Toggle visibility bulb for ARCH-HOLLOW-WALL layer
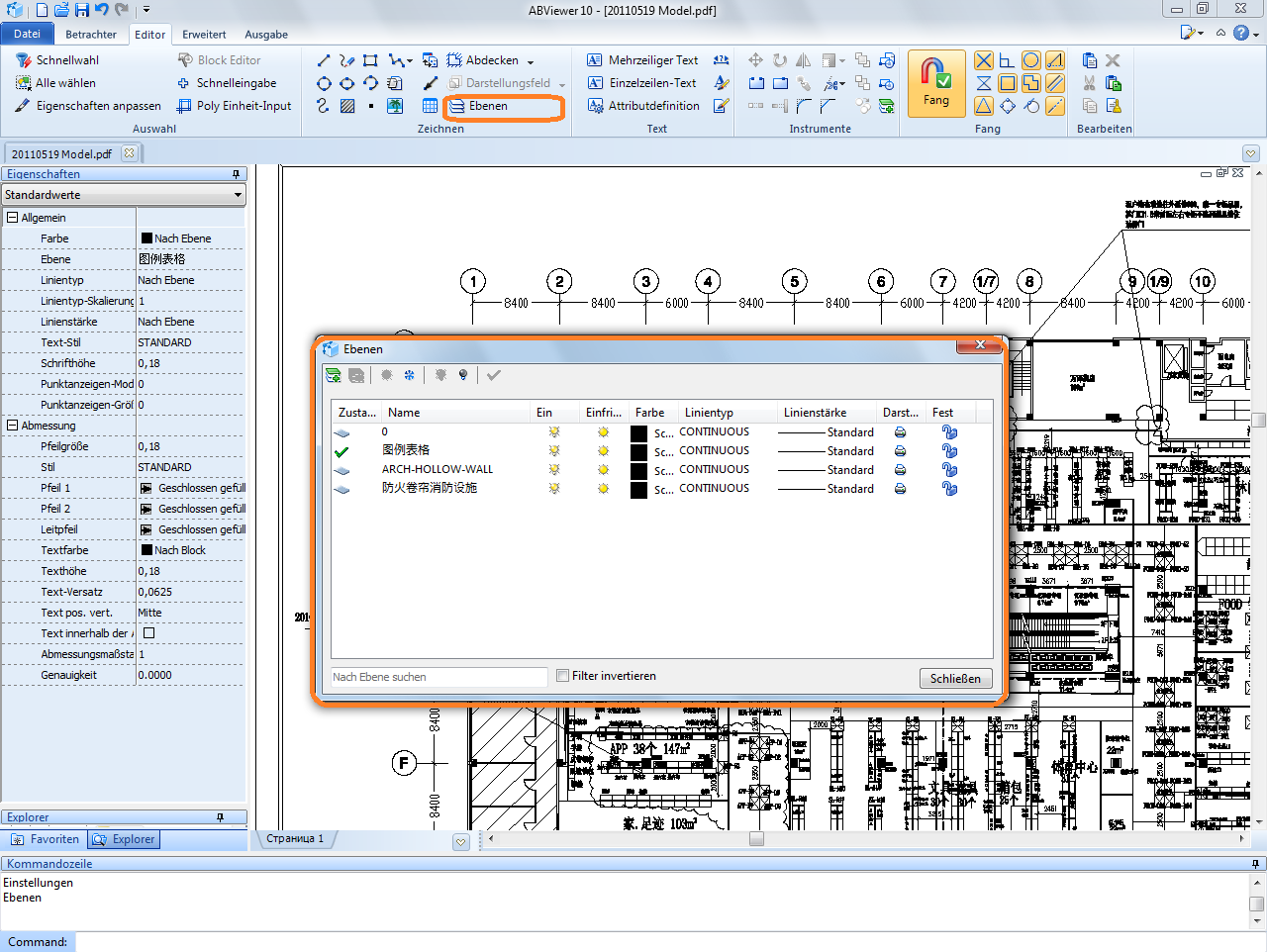 pyautogui.click(x=554, y=469)
